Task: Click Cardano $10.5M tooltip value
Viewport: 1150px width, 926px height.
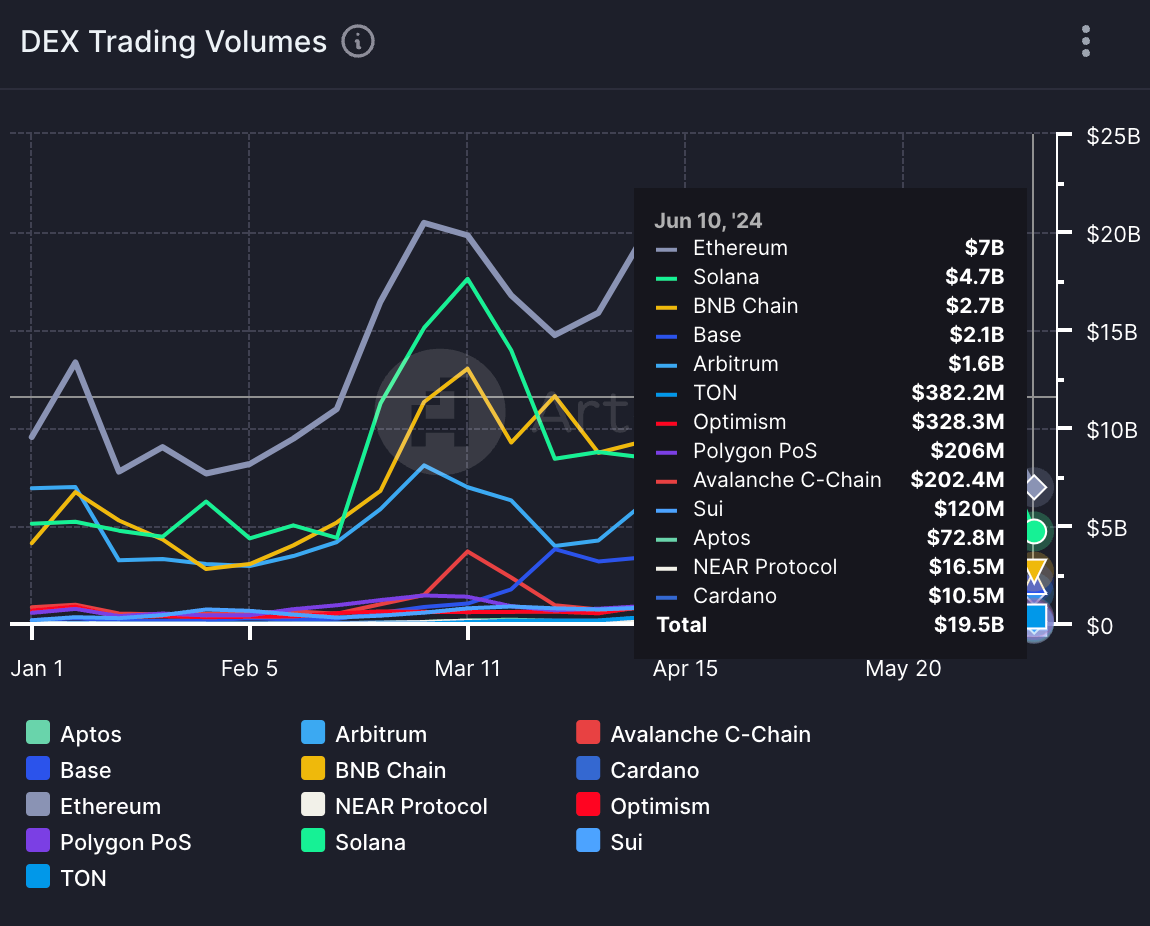Action: [x=966, y=595]
